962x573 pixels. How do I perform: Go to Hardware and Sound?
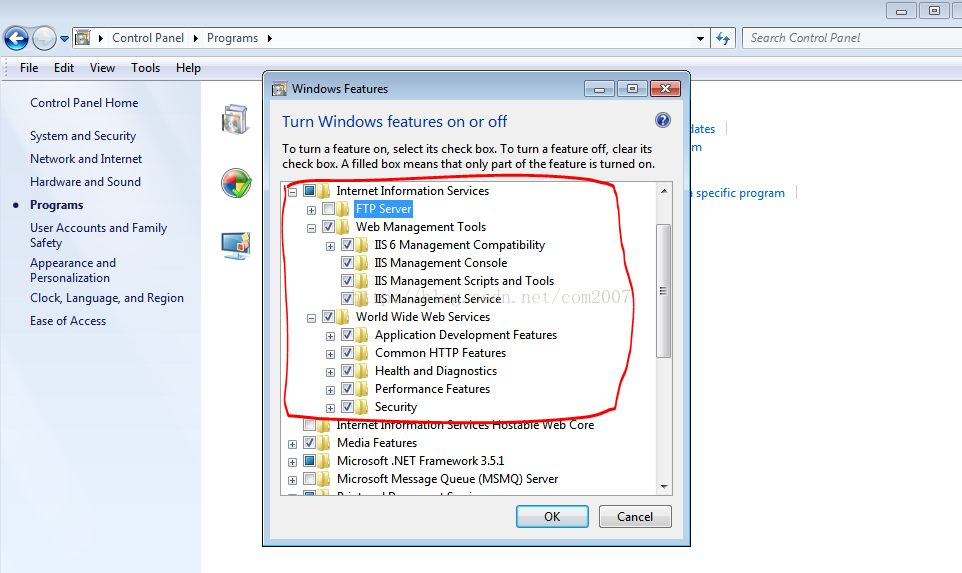coord(85,182)
